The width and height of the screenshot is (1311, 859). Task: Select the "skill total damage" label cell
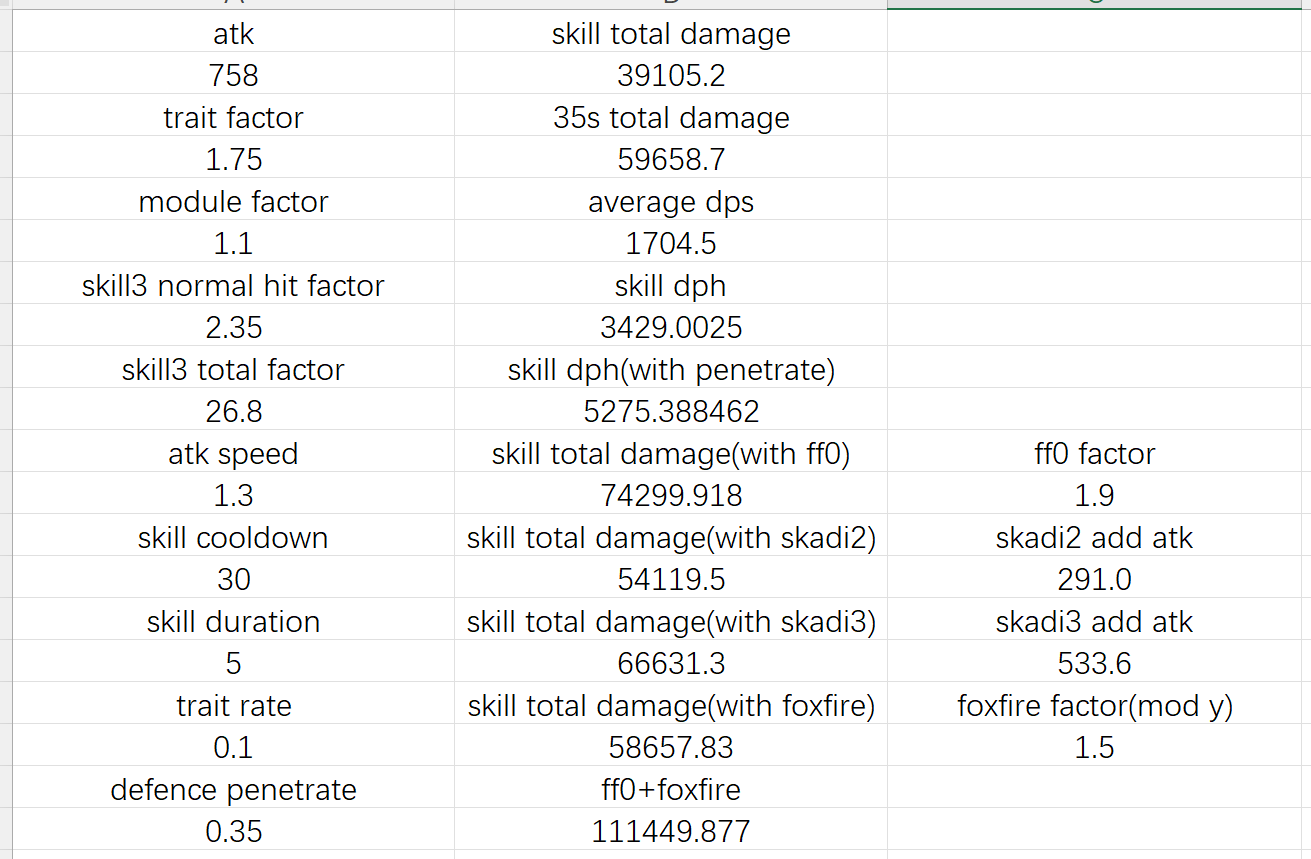pos(670,34)
